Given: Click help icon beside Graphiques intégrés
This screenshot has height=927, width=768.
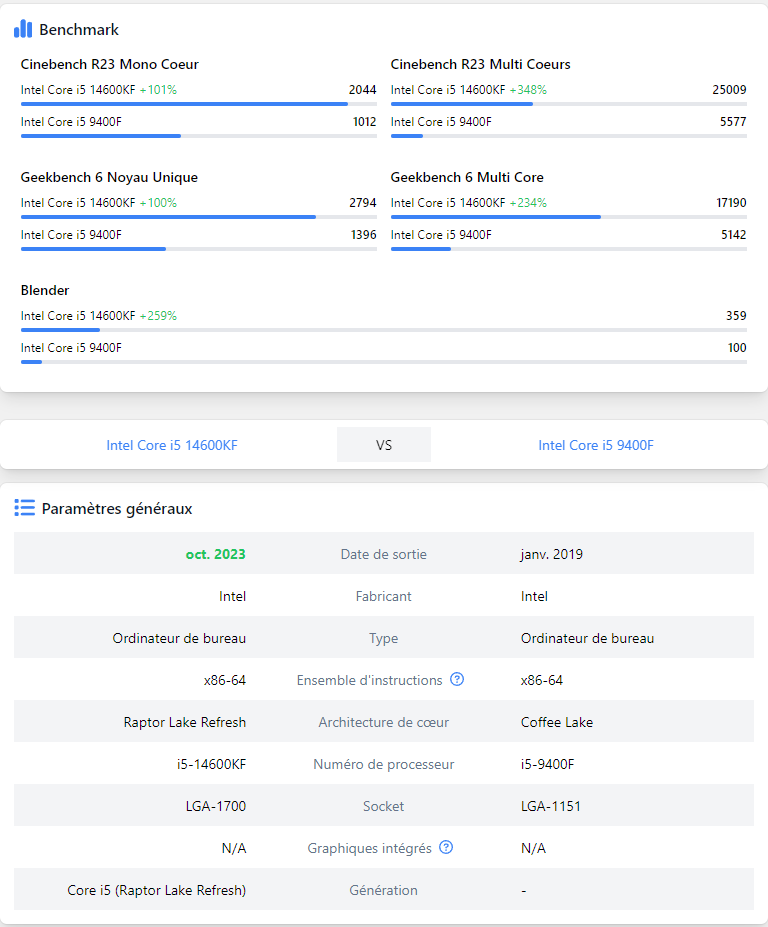Looking at the screenshot, I should click(x=446, y=848).
